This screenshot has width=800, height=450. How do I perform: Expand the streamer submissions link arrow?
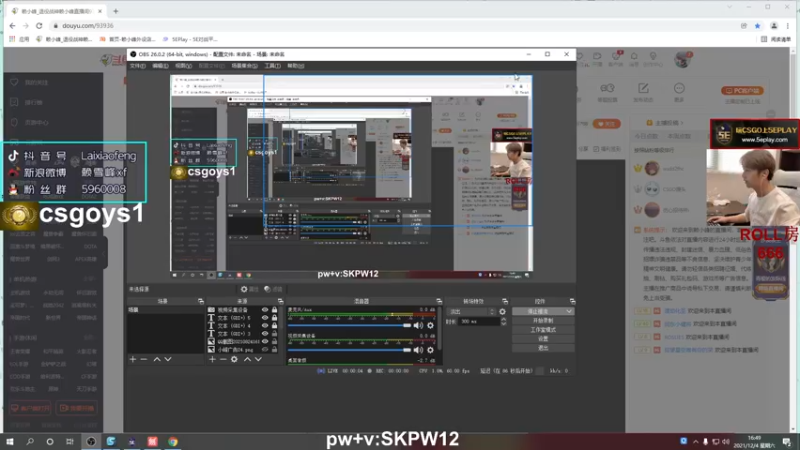click(x=681, y=123)
